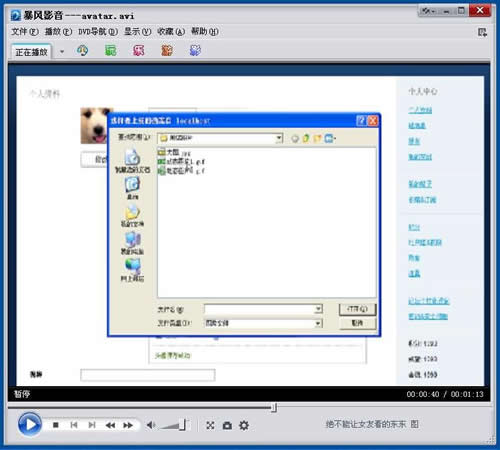Resume playback with the blue Play button
Screen dimensions: 500x450
(x=30, y=424)
